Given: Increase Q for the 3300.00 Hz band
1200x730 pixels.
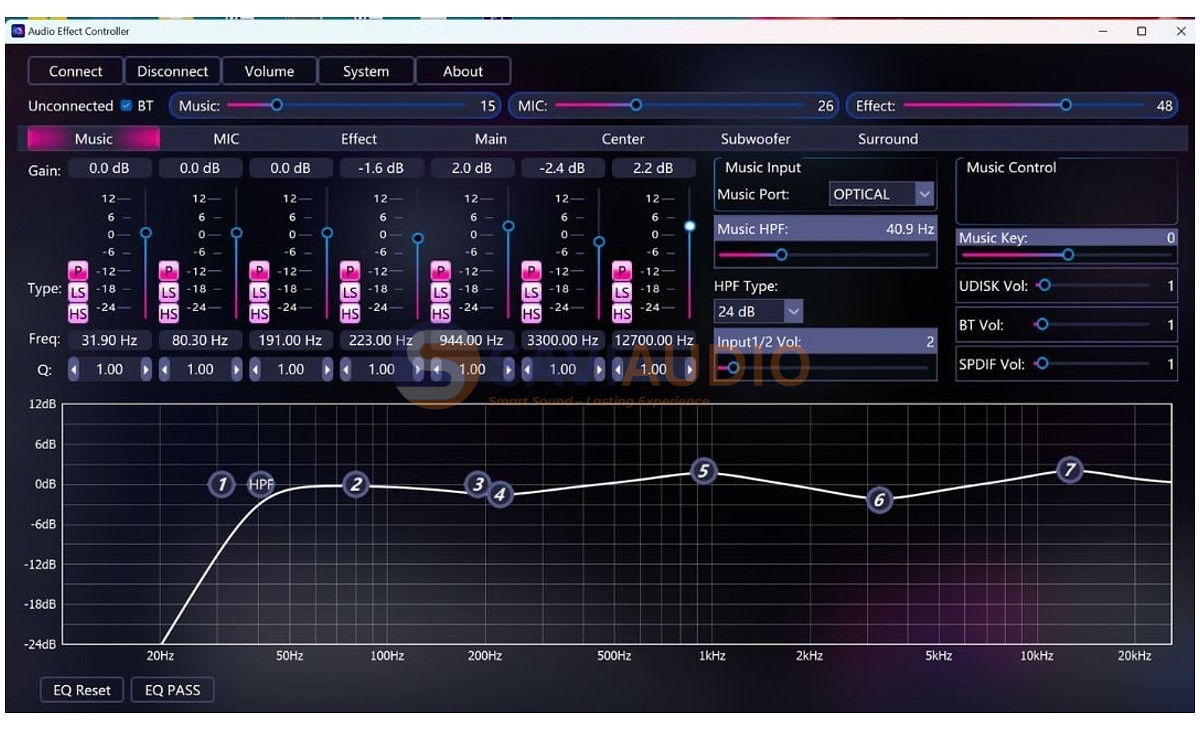Looking at the screenshot, I should [x=600, y=370].
